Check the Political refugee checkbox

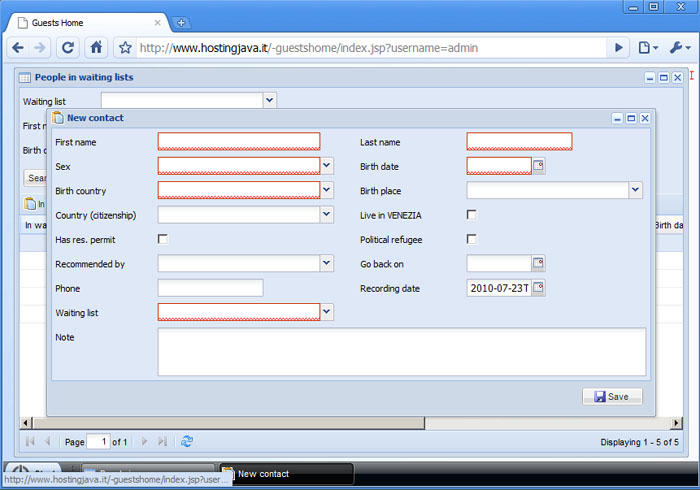click(472, 239)
